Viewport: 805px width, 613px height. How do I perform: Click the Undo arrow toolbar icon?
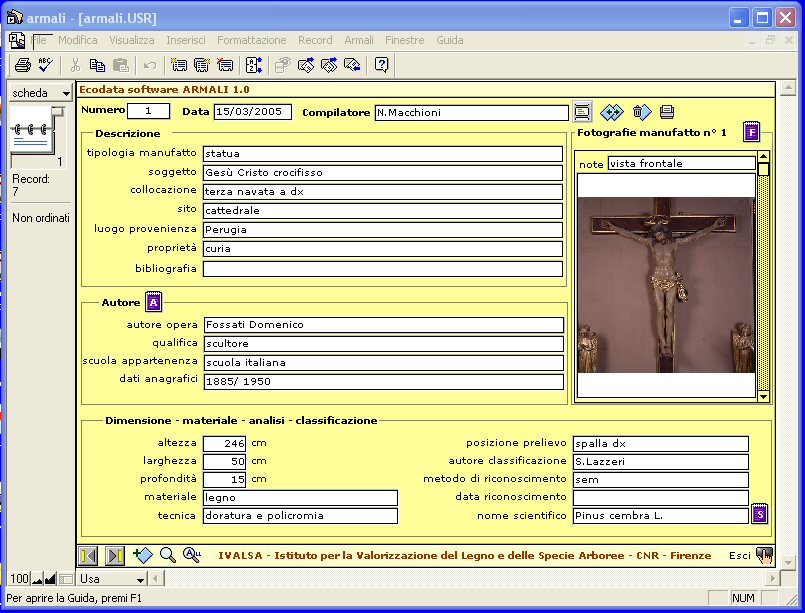pos(150,65)
